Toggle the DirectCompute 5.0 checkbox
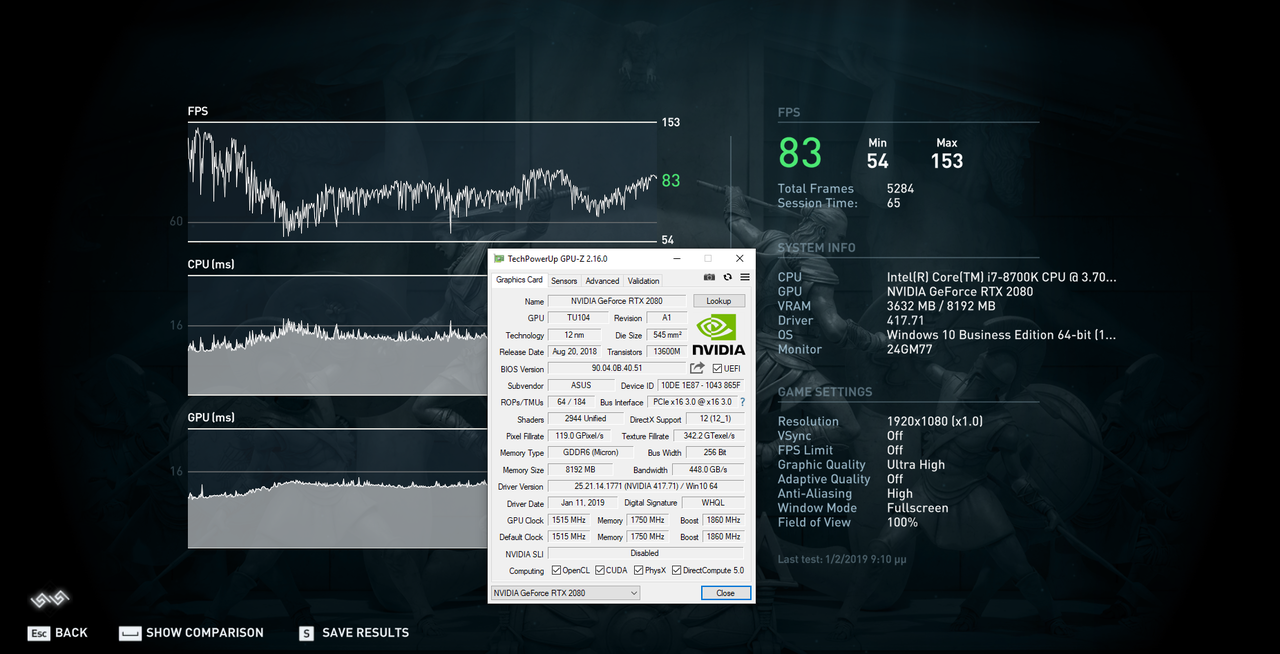Screen dimensions: 1280x654 [676, 570]
